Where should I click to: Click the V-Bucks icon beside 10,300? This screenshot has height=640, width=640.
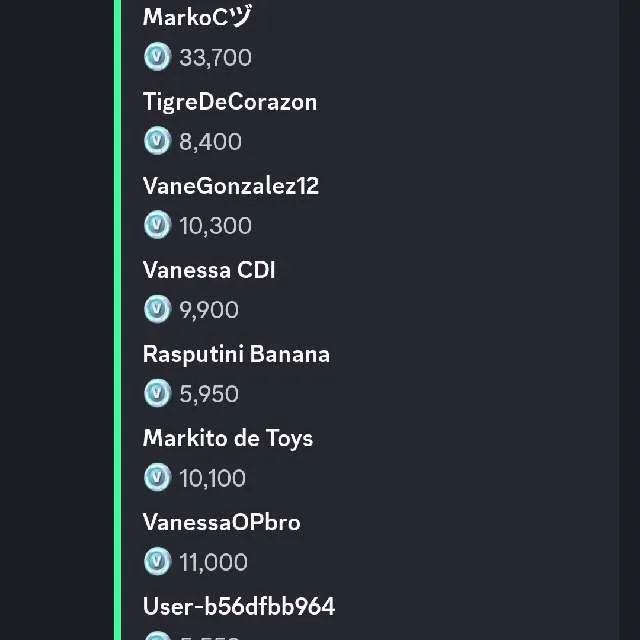click(157, 225)
